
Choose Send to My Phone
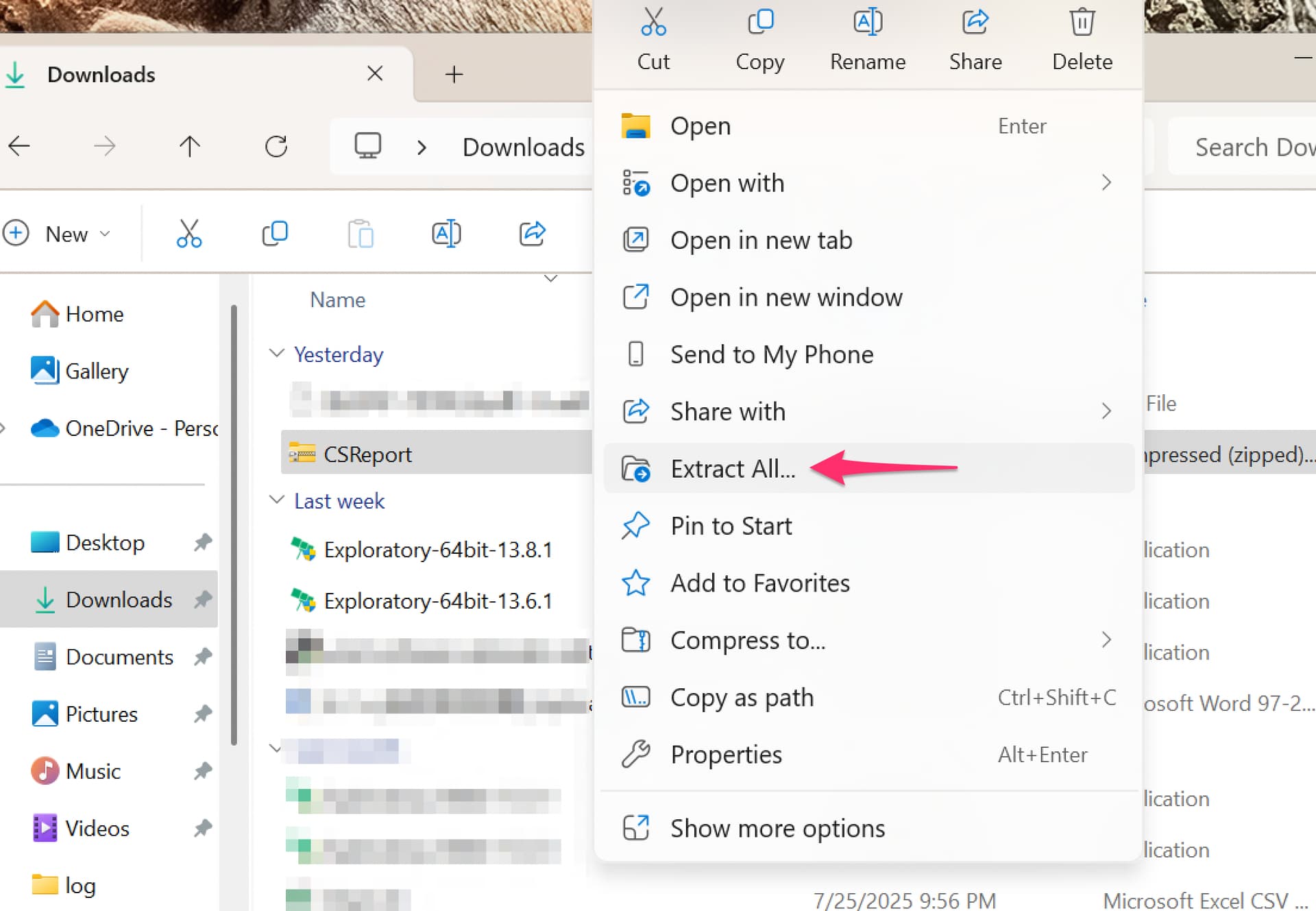(868, 354)
